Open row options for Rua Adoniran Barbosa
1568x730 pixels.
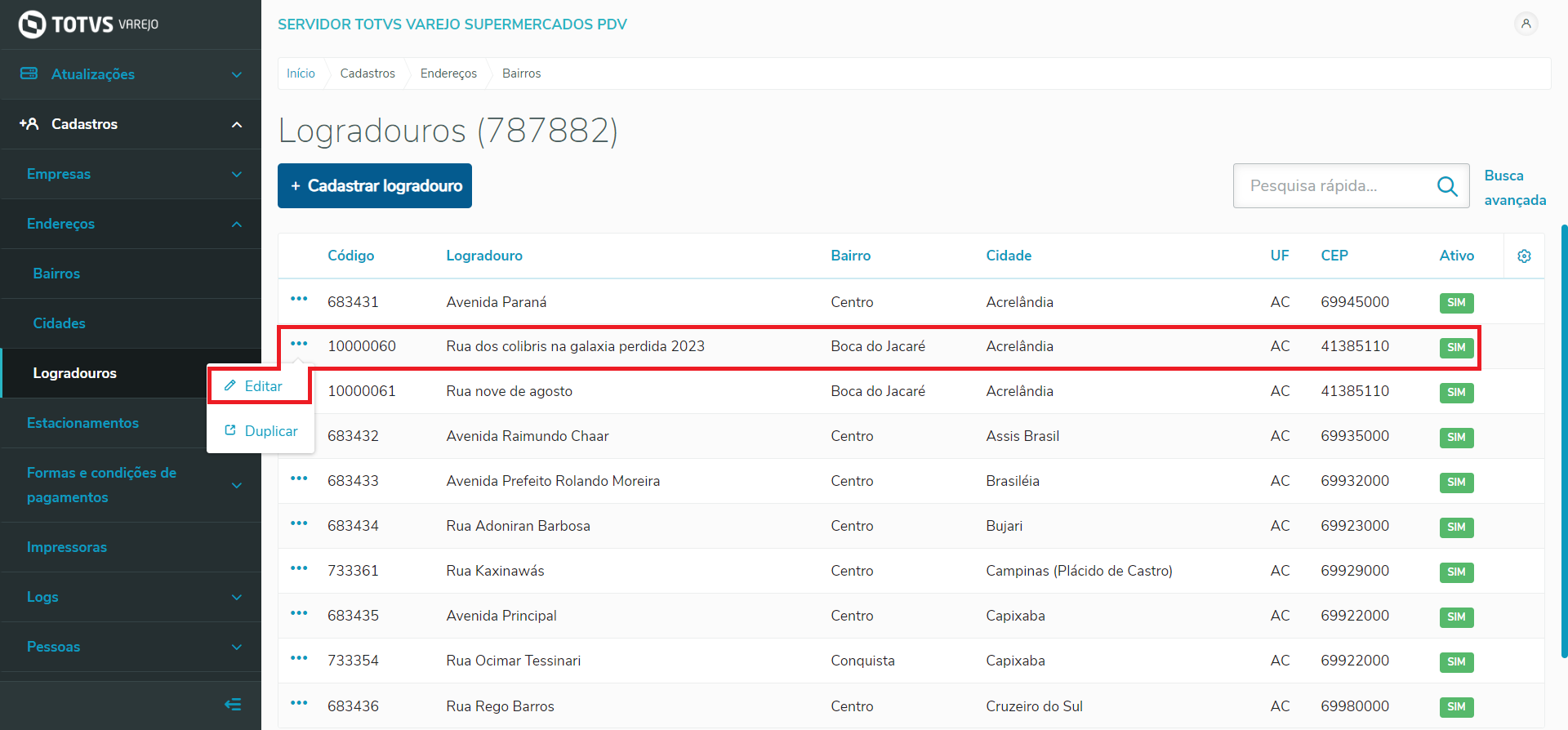tap(299, 523)
